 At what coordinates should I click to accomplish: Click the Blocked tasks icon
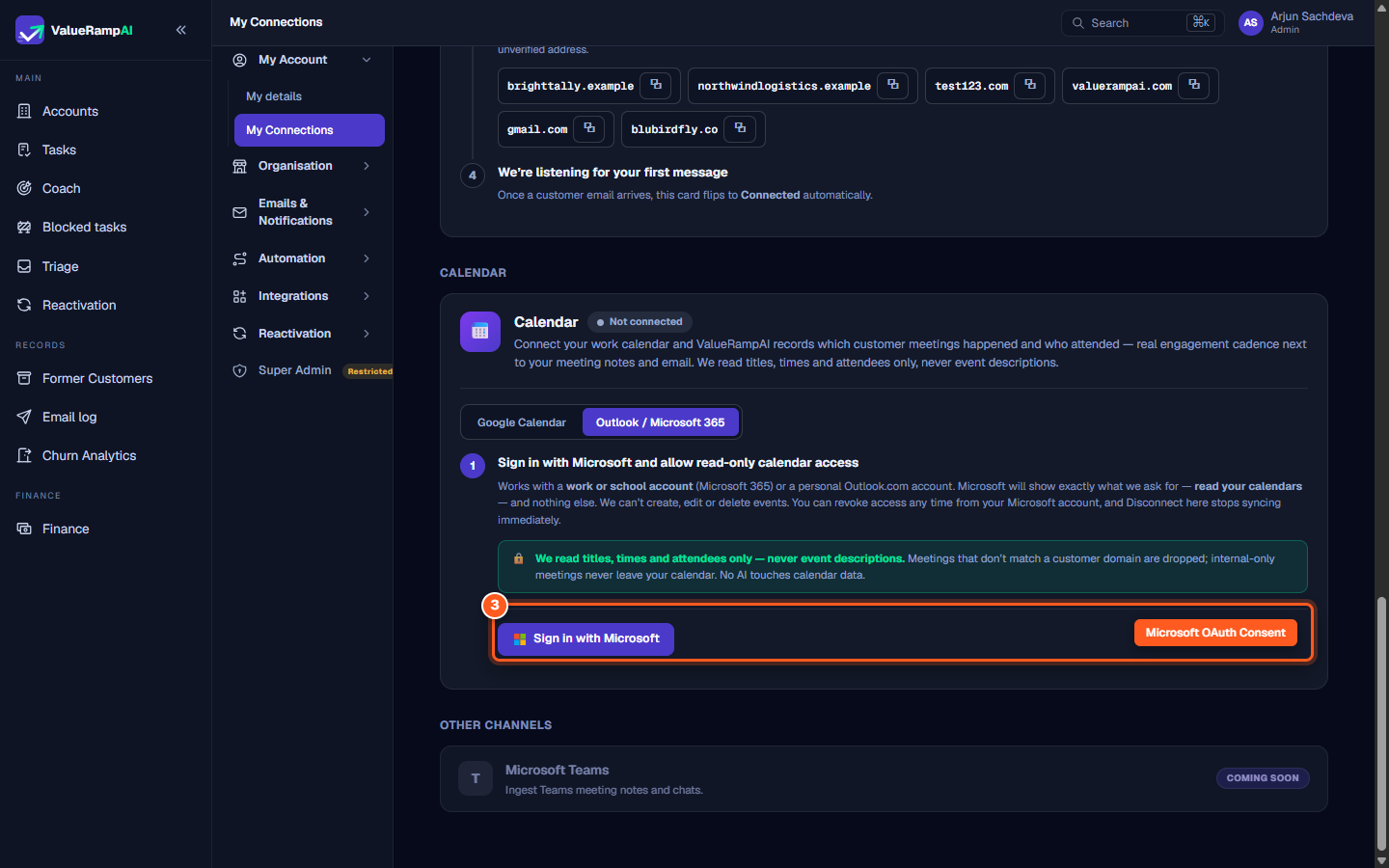coord(24,227)
